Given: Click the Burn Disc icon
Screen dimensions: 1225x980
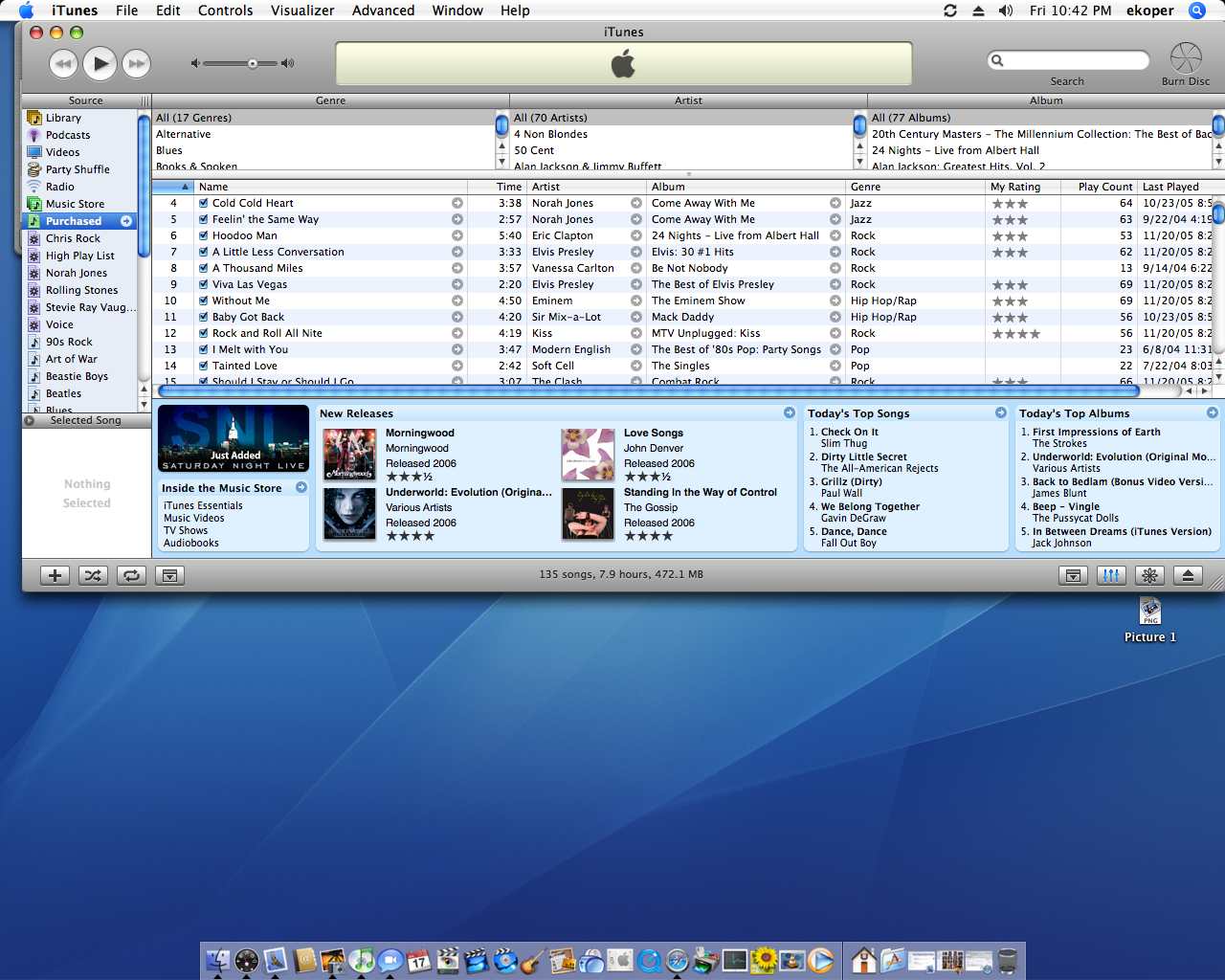Looking at the screenshot, I should (x=1186, y=57).
